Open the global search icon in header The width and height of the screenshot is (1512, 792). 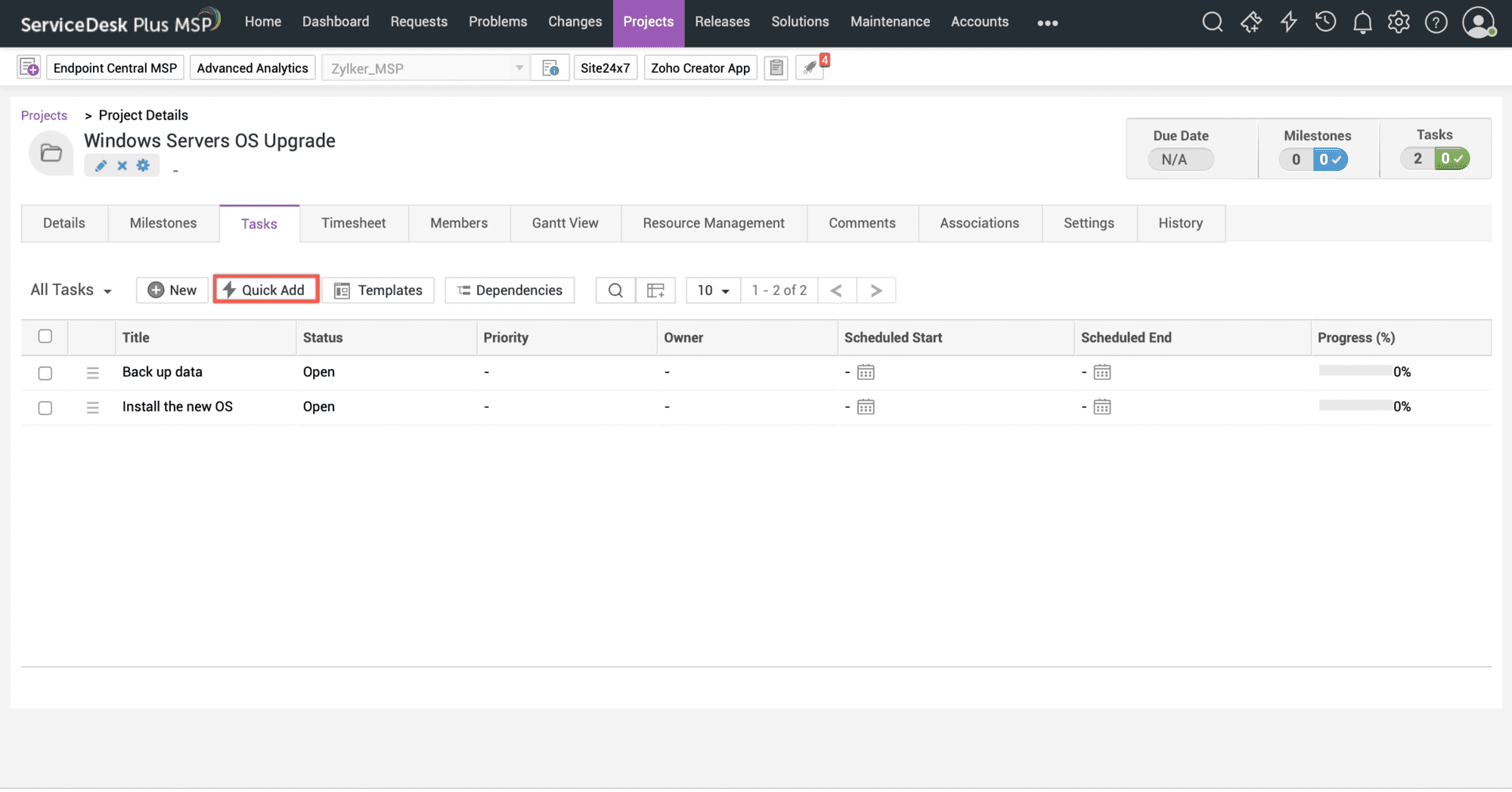coord(1212,22)
